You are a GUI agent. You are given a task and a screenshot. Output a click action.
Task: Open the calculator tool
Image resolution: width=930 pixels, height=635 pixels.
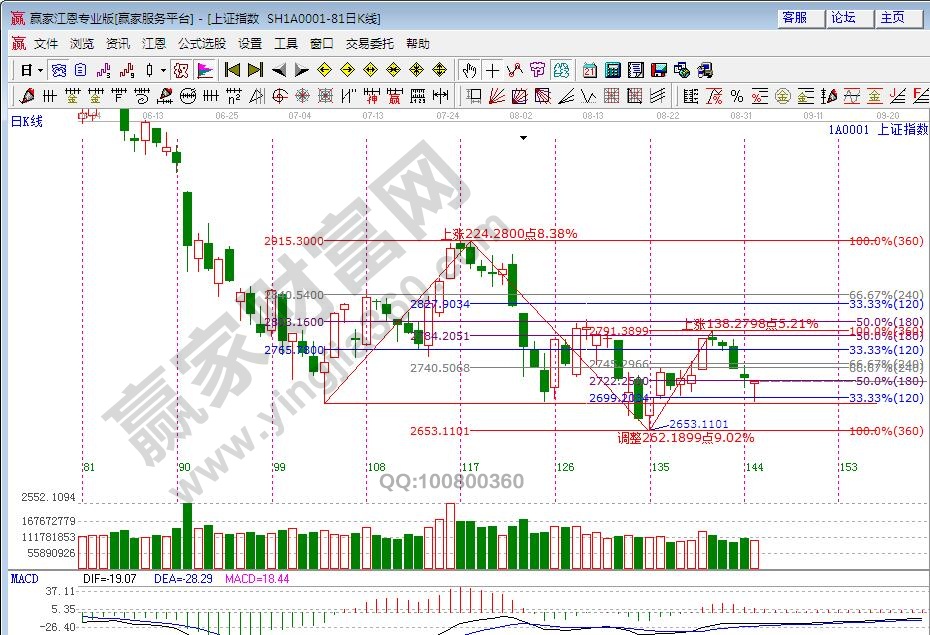612,70
